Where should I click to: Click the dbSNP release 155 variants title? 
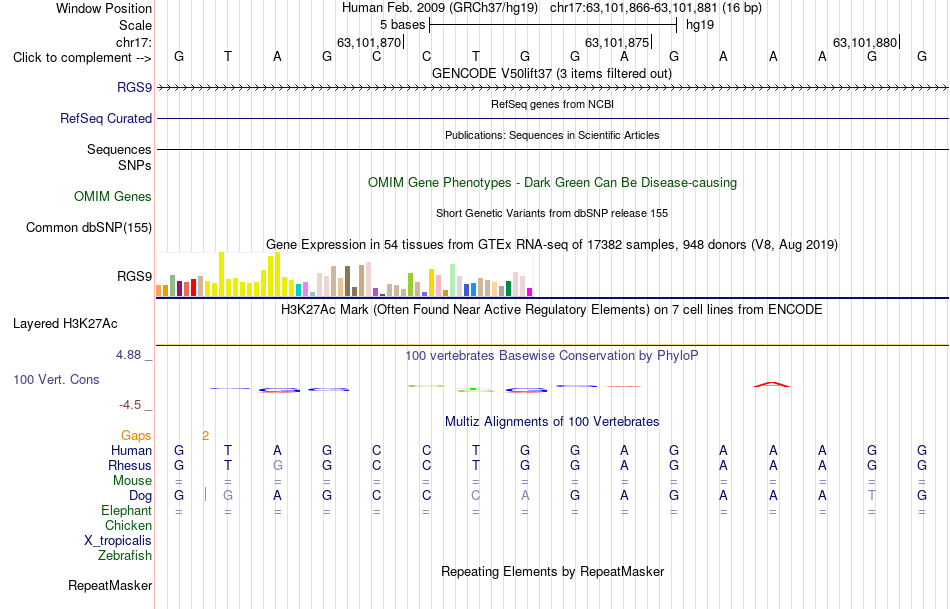pyautogui.click(x=552, y=213)
